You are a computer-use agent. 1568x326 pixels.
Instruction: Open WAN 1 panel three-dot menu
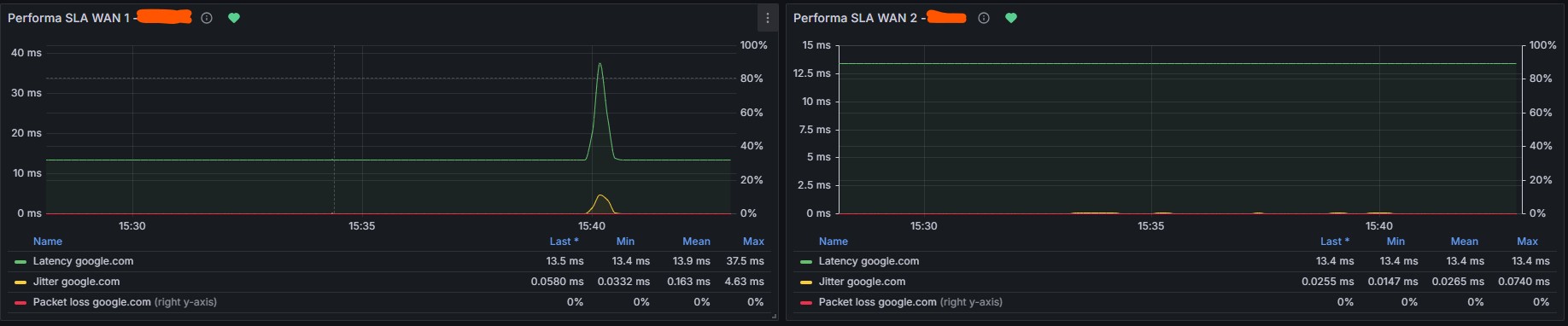click(x=767, y=18)
